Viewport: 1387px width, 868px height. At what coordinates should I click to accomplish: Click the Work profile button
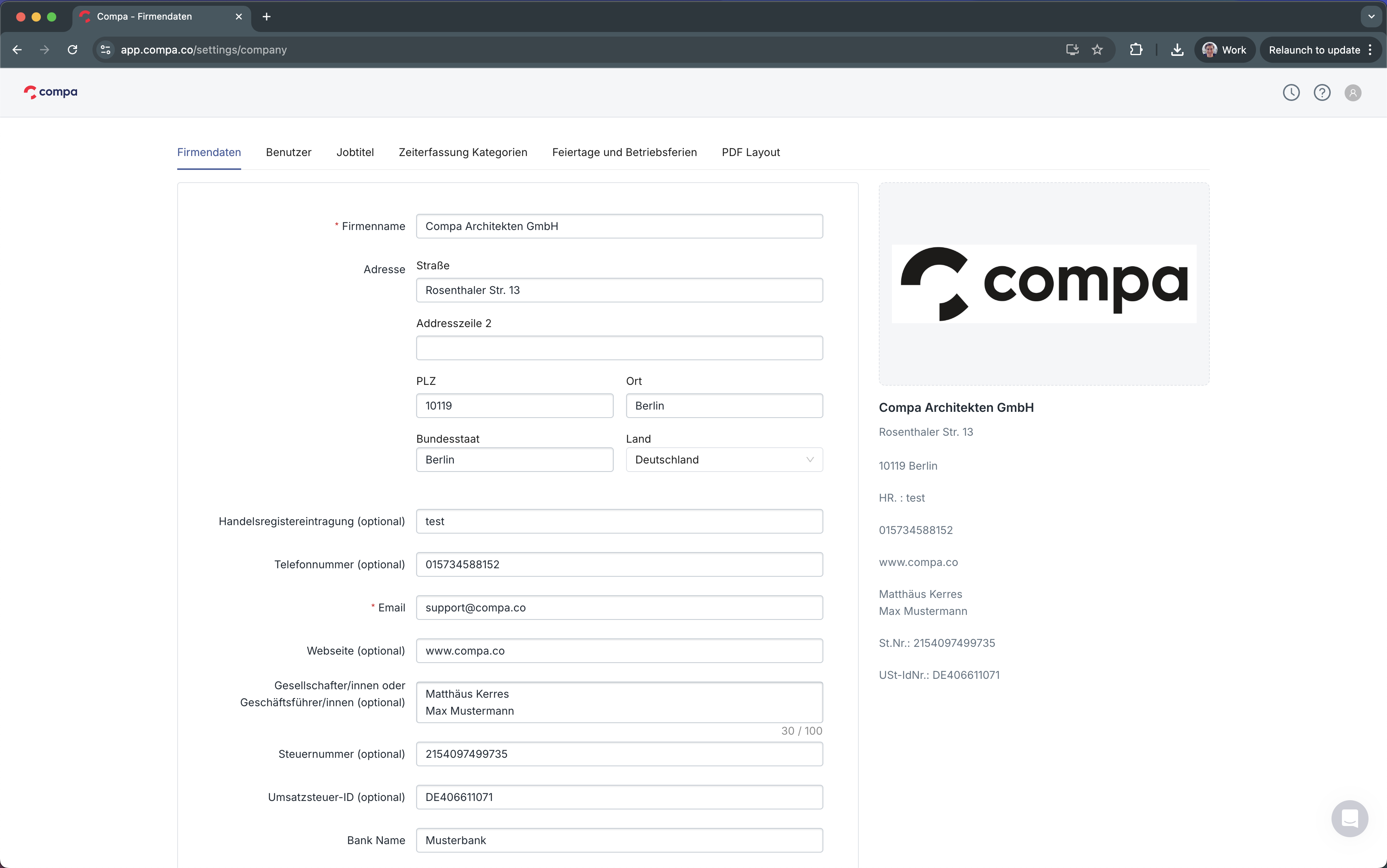point(1224,50)
